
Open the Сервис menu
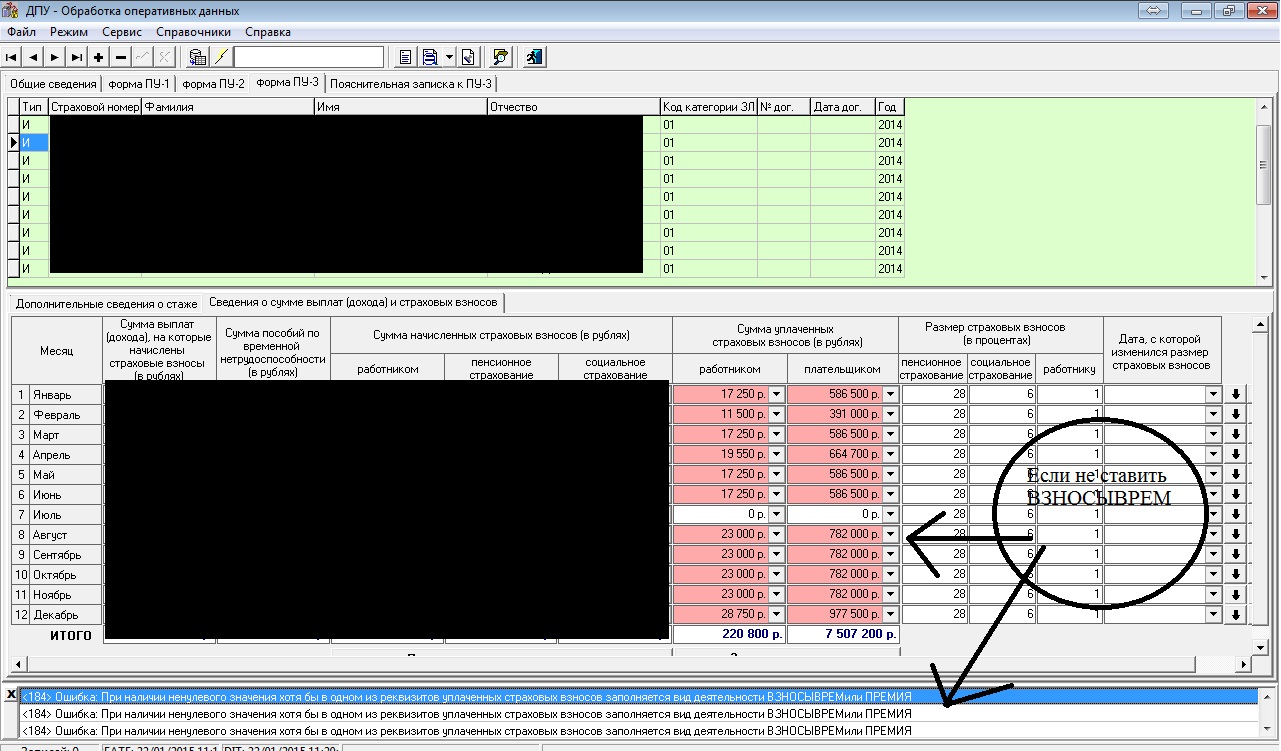(x=122, y=32)
